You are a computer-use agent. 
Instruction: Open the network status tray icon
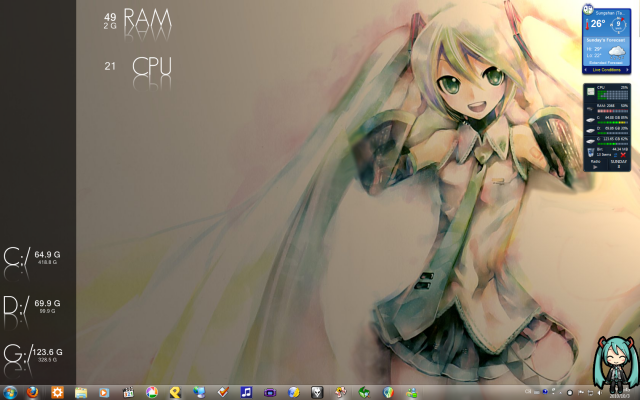click(x=590, y=393)
